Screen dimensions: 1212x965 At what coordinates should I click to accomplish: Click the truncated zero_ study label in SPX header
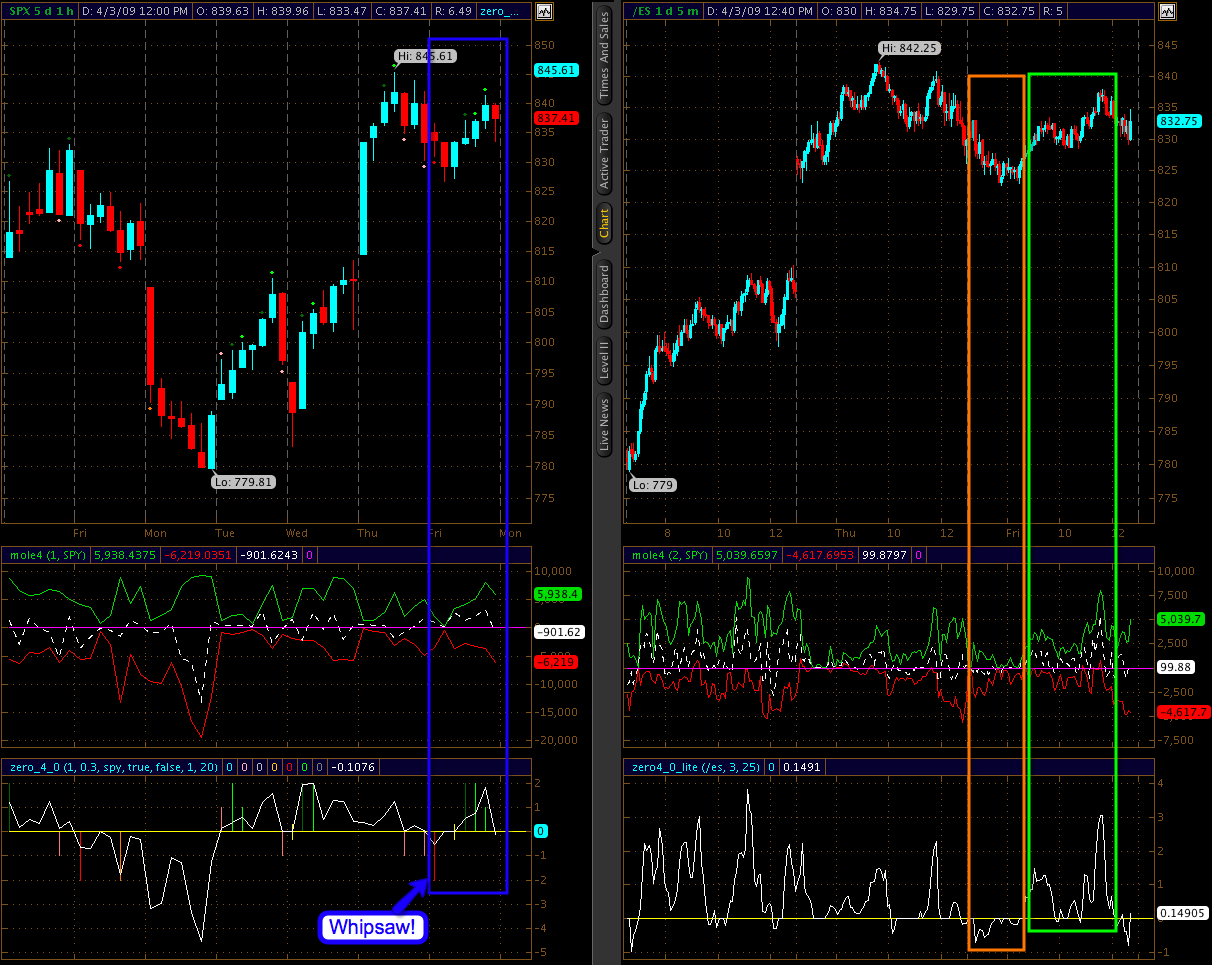(500, 11)
